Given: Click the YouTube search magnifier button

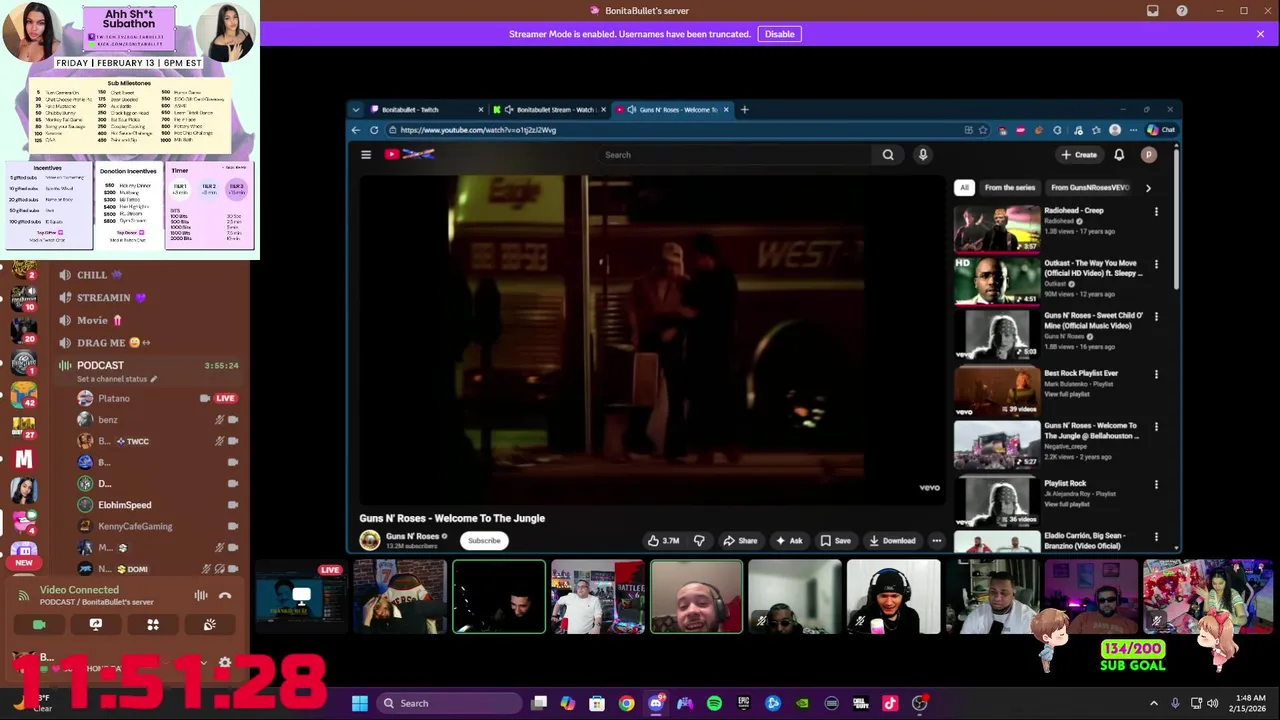Looking at the screenshot, I should coord(888,155).
